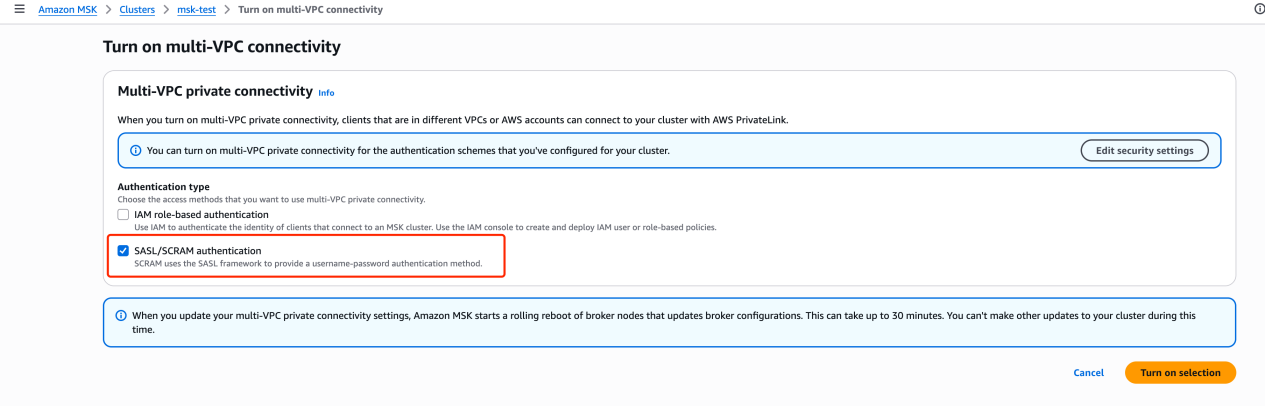Click the Cancel button

pyautogui.click(x=1088, y=373)
